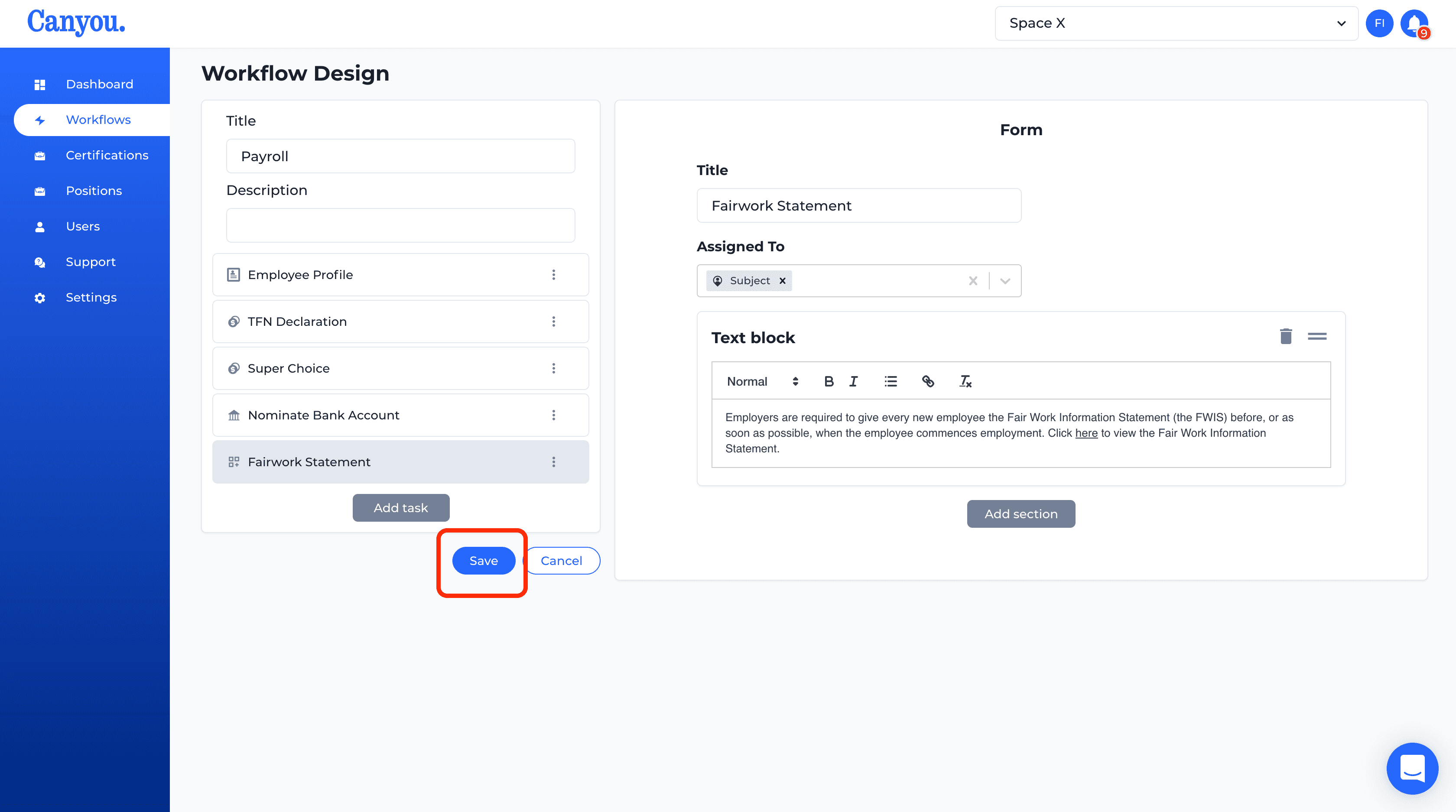Expand the text style Normal dropdown
The width and height of the screenshot is (1456, 812).
761,381
